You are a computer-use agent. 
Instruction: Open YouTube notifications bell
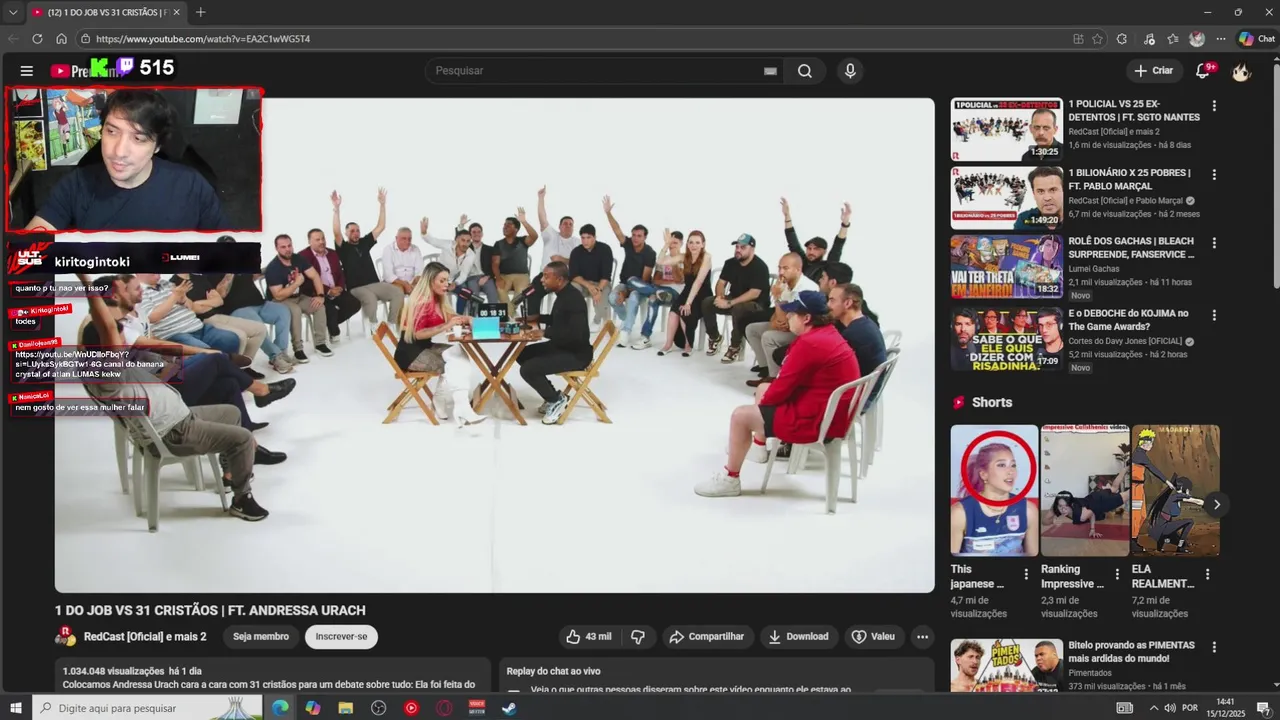[x=1203, y=71]
